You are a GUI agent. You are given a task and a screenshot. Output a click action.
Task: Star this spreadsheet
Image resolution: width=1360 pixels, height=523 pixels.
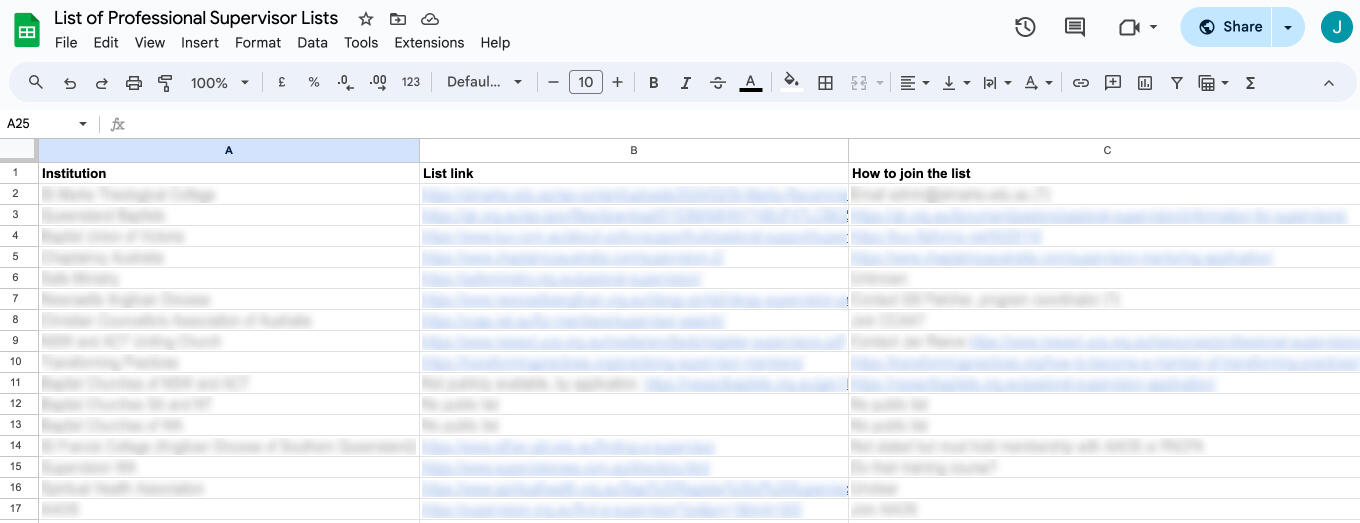coord(366,19)
